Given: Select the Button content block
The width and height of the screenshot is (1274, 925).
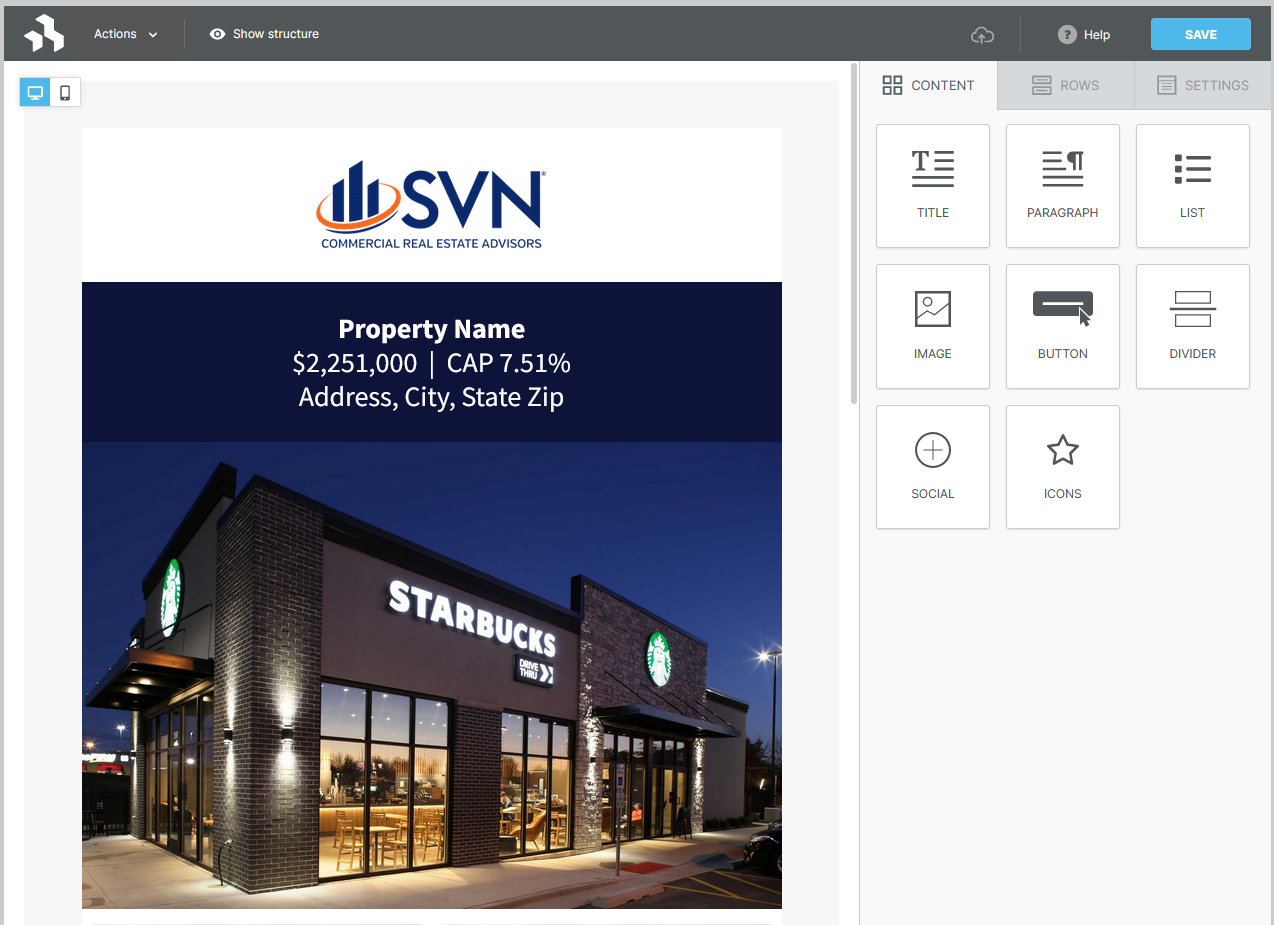Looking at the screenshot, I should click(1063, 326).
